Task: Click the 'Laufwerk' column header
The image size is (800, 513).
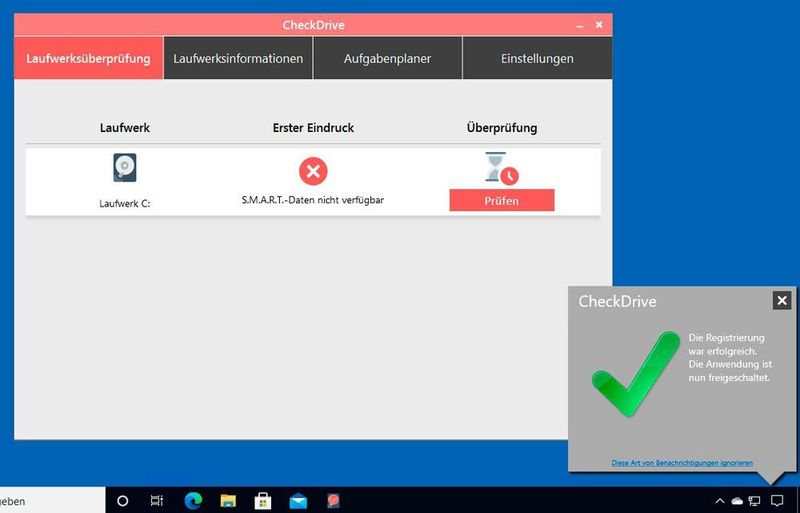Action: coord(124,128)
